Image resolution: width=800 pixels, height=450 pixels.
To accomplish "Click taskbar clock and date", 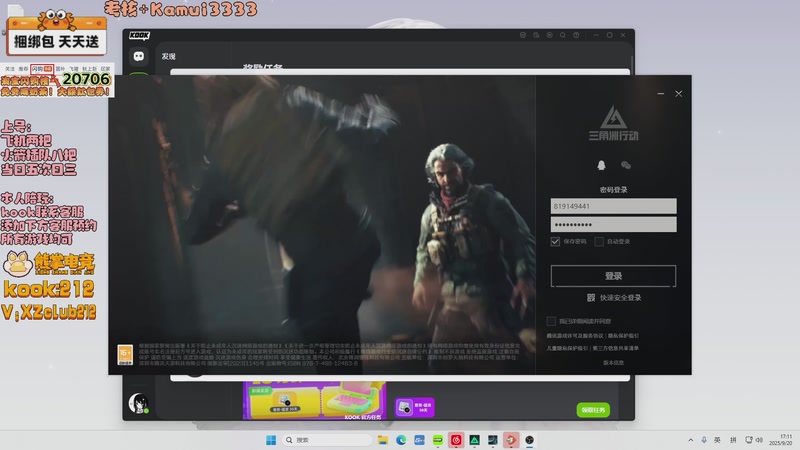I will coord(782,440).
